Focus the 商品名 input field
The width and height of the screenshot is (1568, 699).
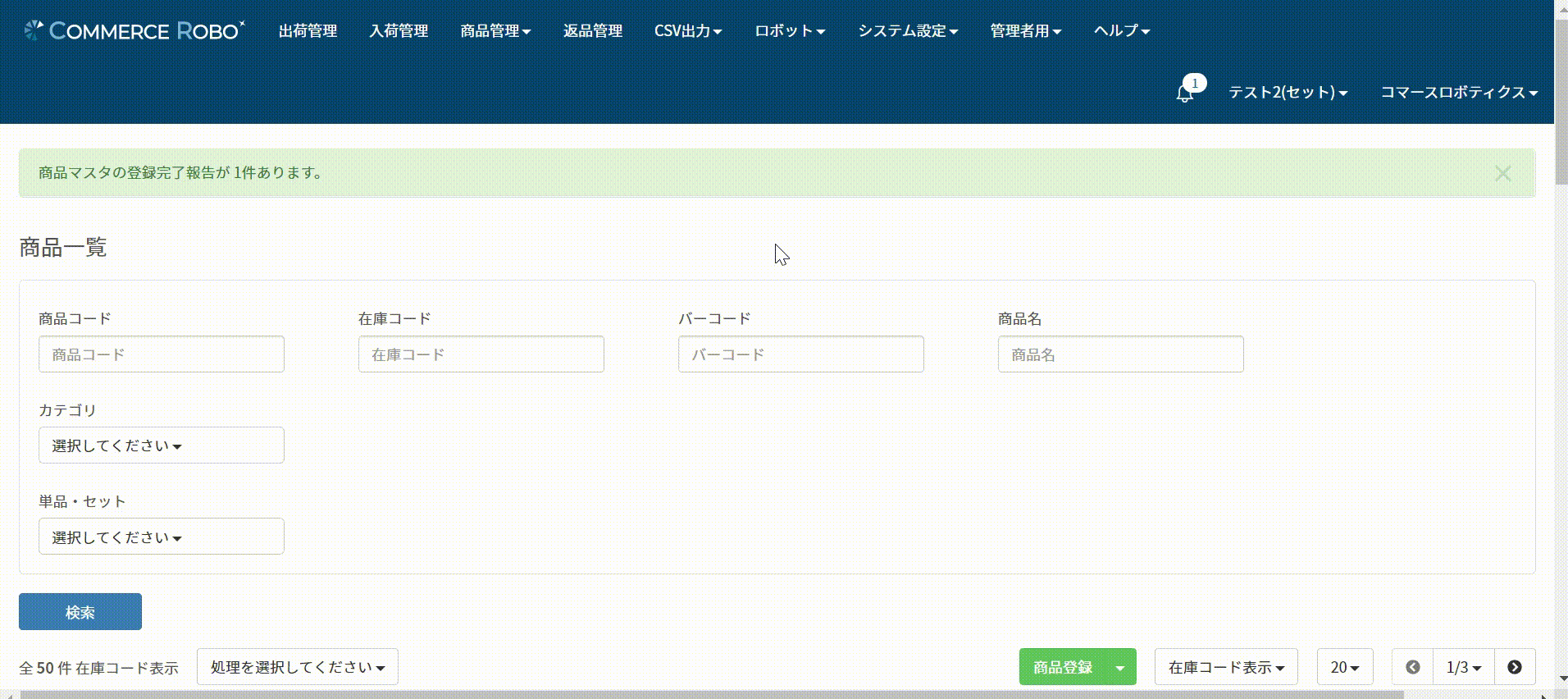1121,354
